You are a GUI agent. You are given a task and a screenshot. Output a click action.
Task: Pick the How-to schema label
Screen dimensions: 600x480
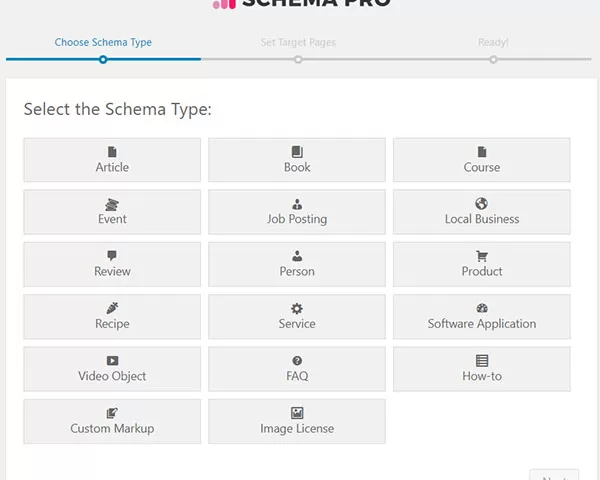482,376
